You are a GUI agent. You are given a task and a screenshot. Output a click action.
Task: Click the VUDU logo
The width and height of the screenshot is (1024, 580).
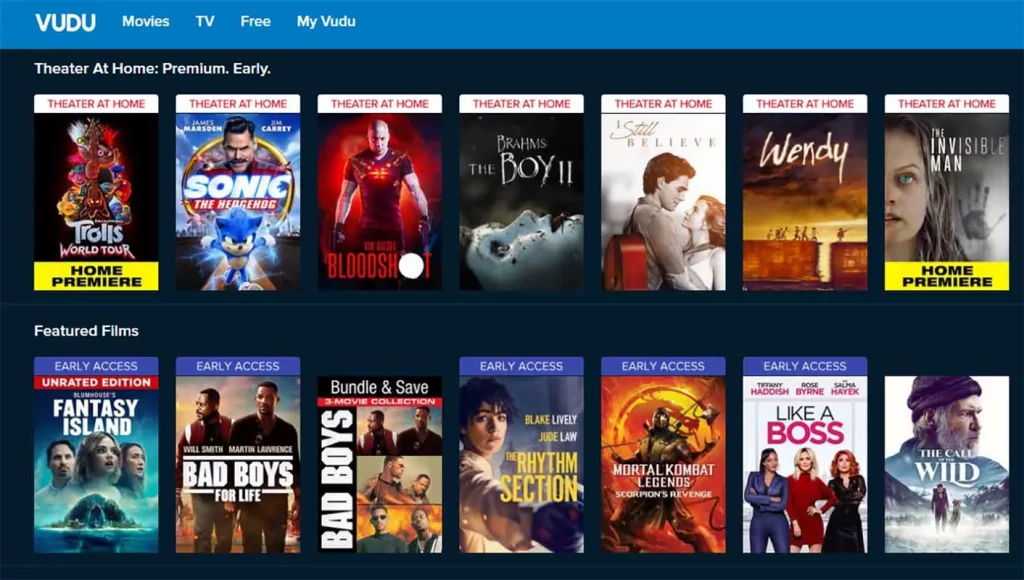tap(65, 22)
